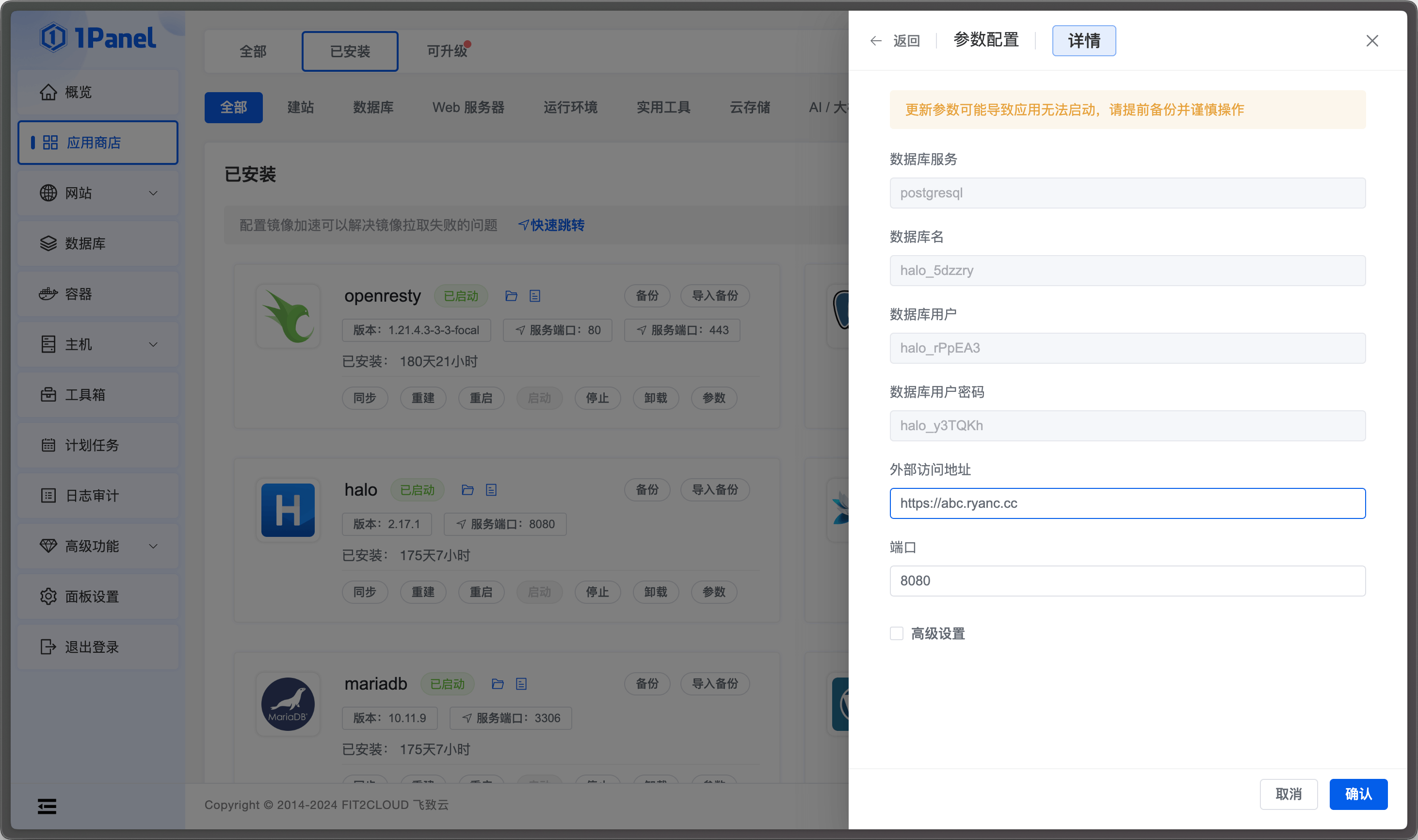The height and width of the screenshot is (840, 1418).
Task: Switch to the 详情 tab
Action: (1083, 41)
